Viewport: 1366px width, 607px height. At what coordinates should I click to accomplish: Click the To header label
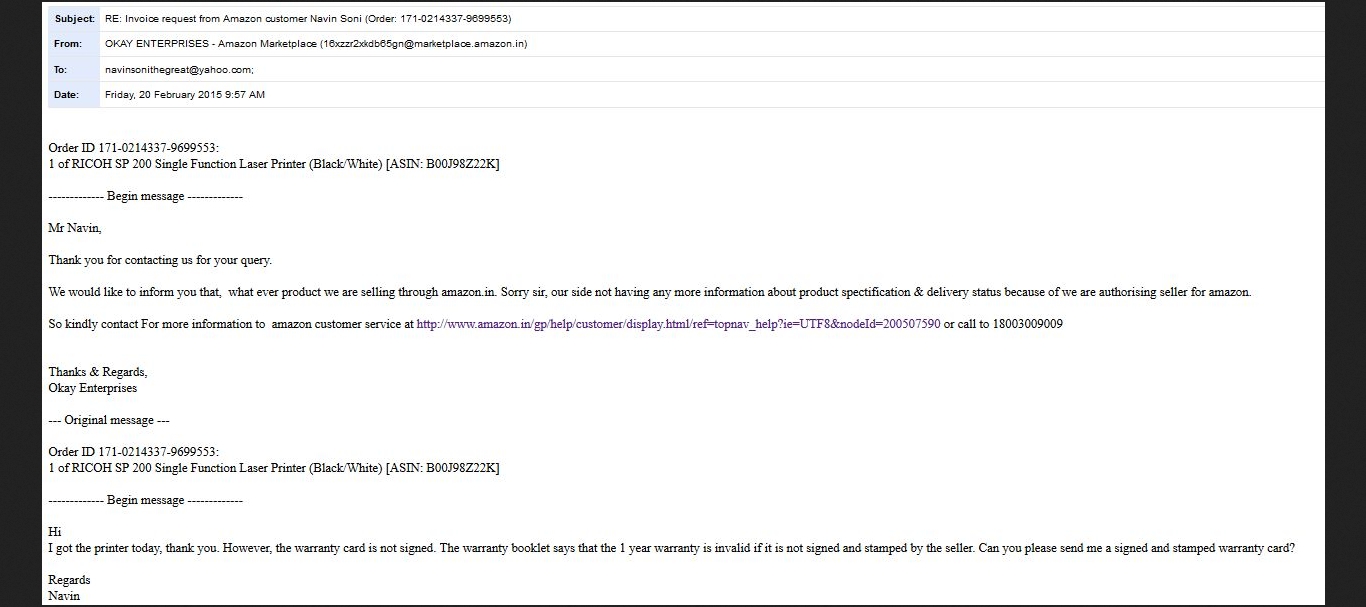click(61, 70)
